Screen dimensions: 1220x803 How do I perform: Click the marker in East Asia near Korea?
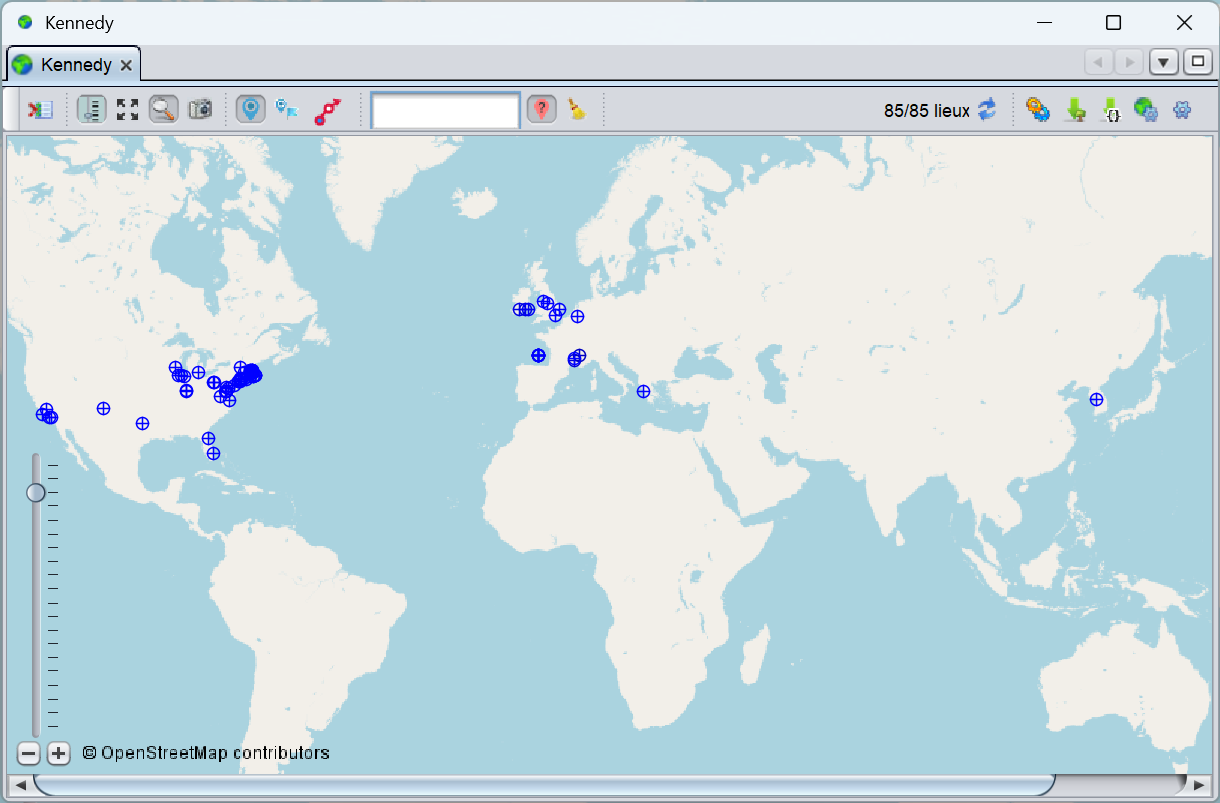(1096, 399)
